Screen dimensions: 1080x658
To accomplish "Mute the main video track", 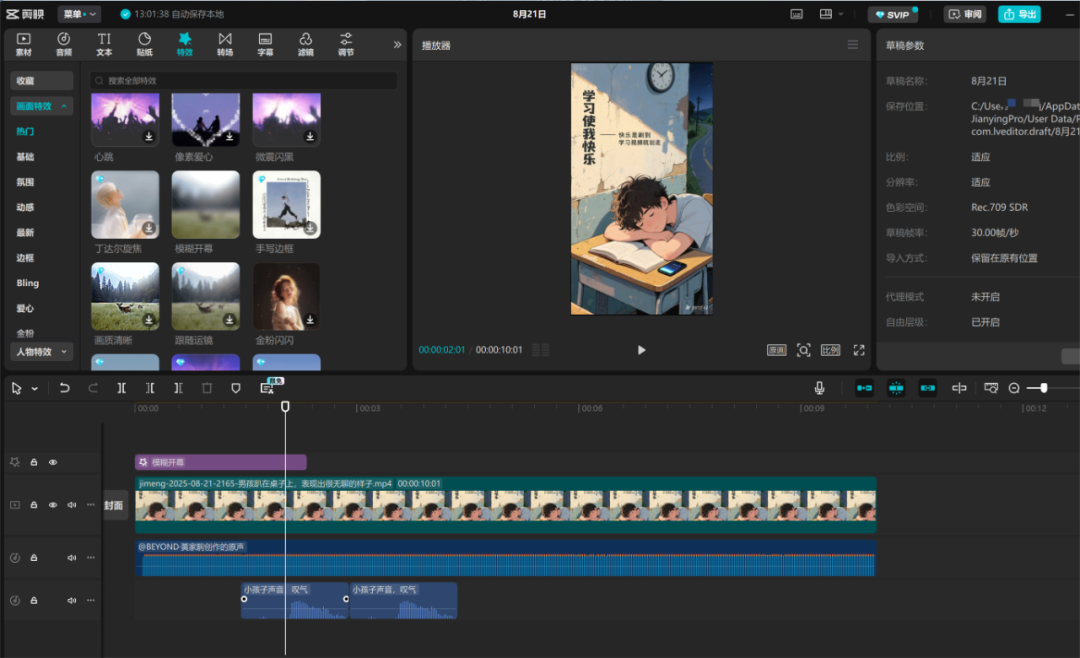I will [72, 505].
